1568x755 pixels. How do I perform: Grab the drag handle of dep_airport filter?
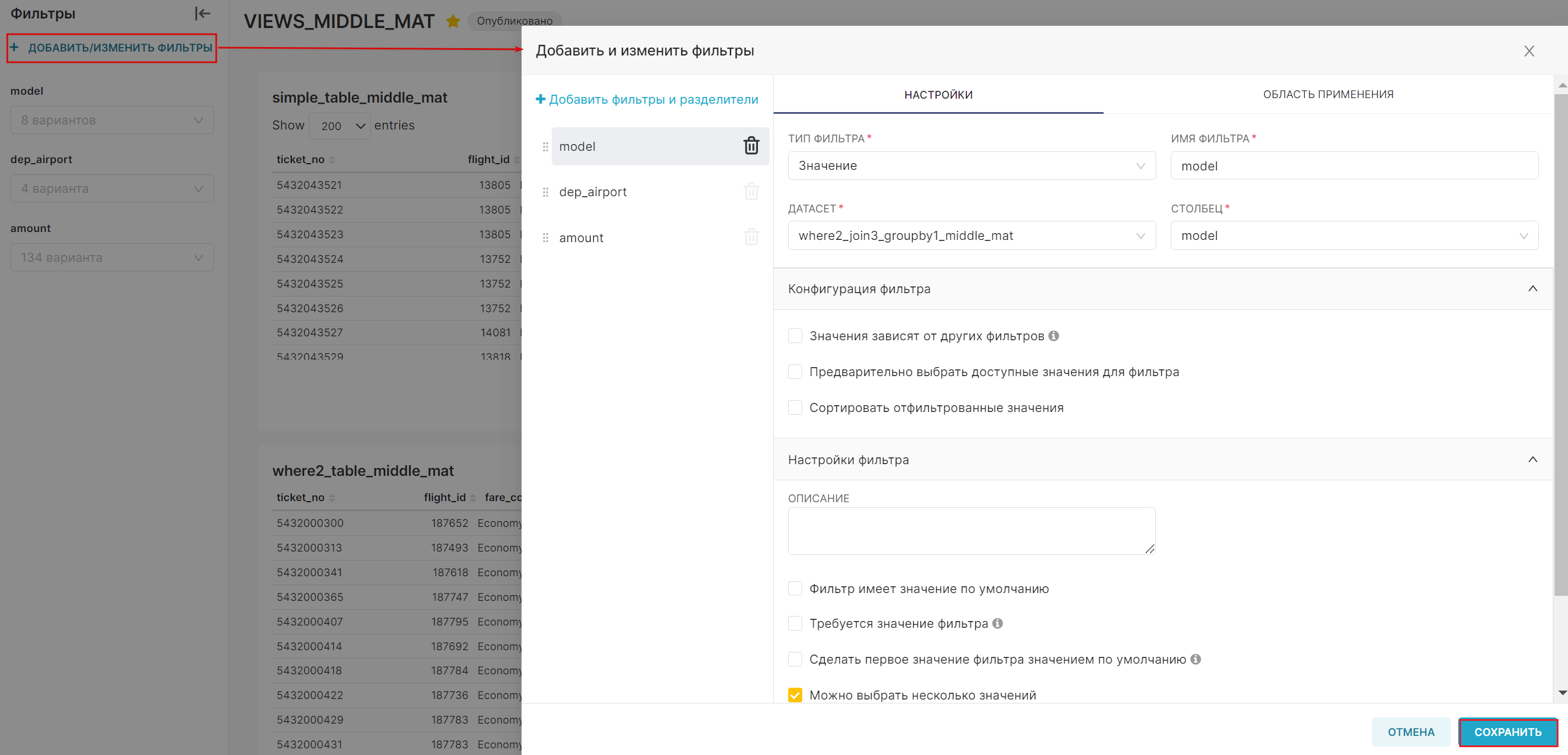[x=546, y=192]
